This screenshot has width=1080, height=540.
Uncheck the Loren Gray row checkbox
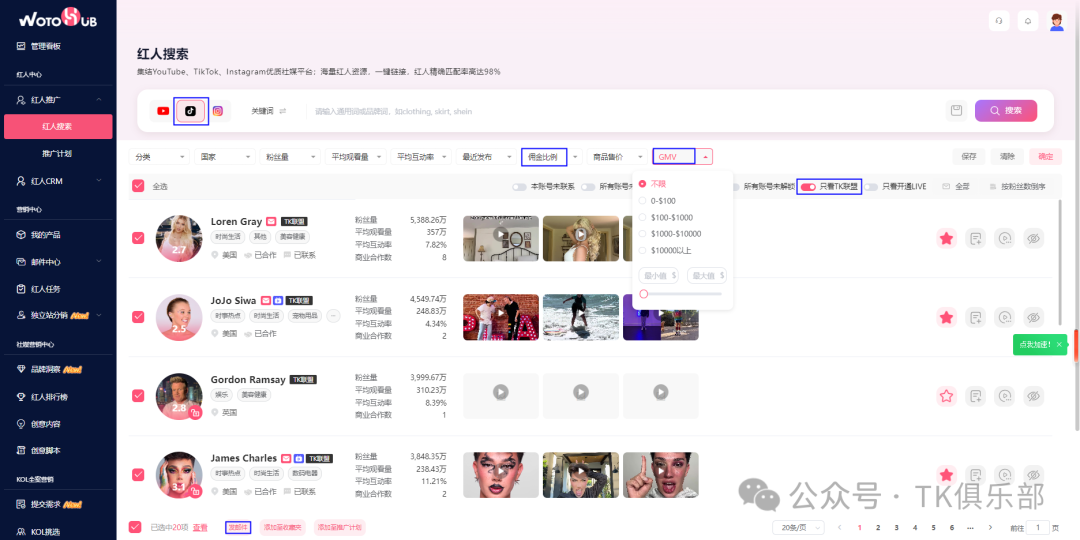(138, 238)
